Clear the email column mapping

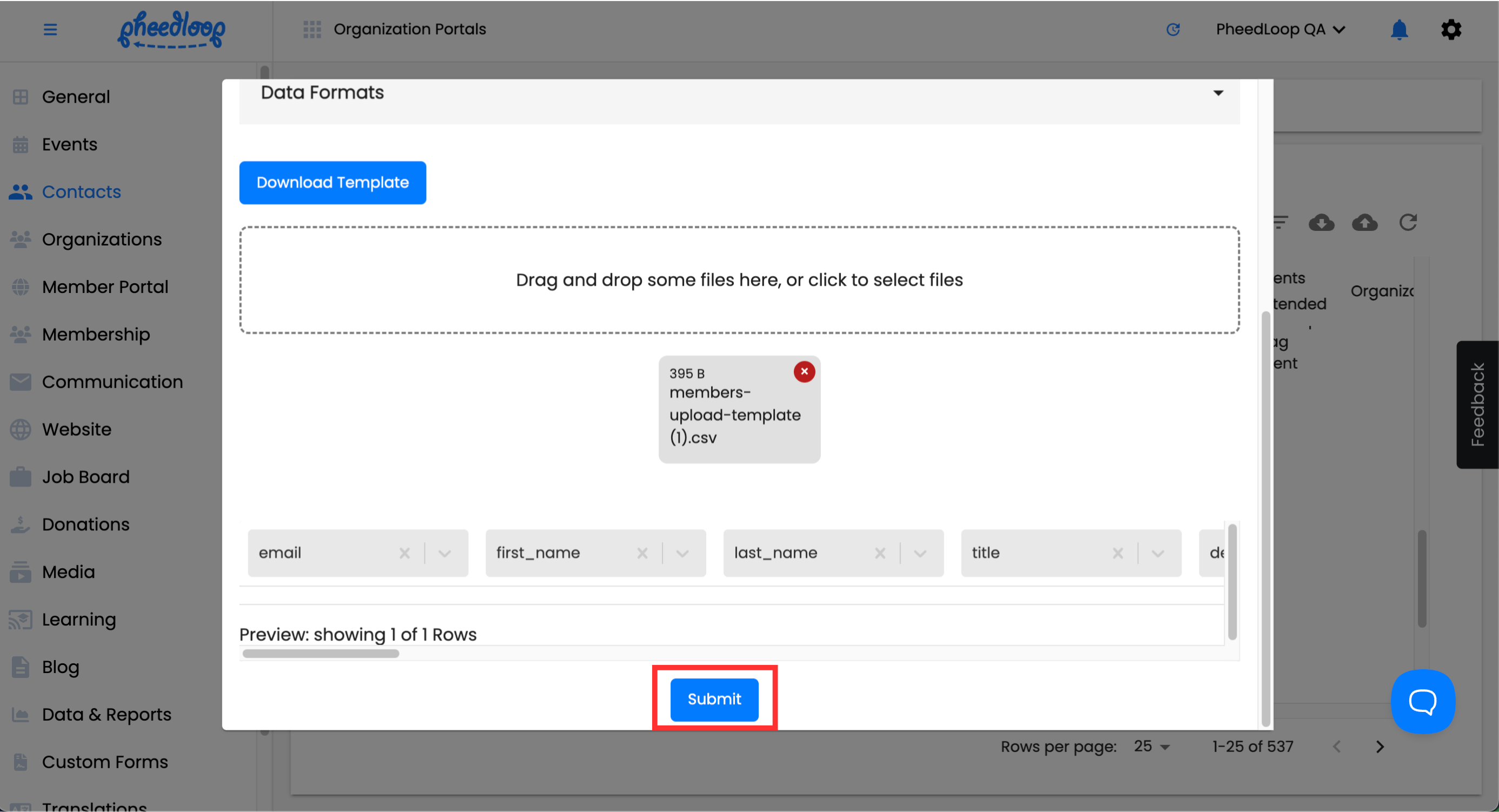[404, 553]
